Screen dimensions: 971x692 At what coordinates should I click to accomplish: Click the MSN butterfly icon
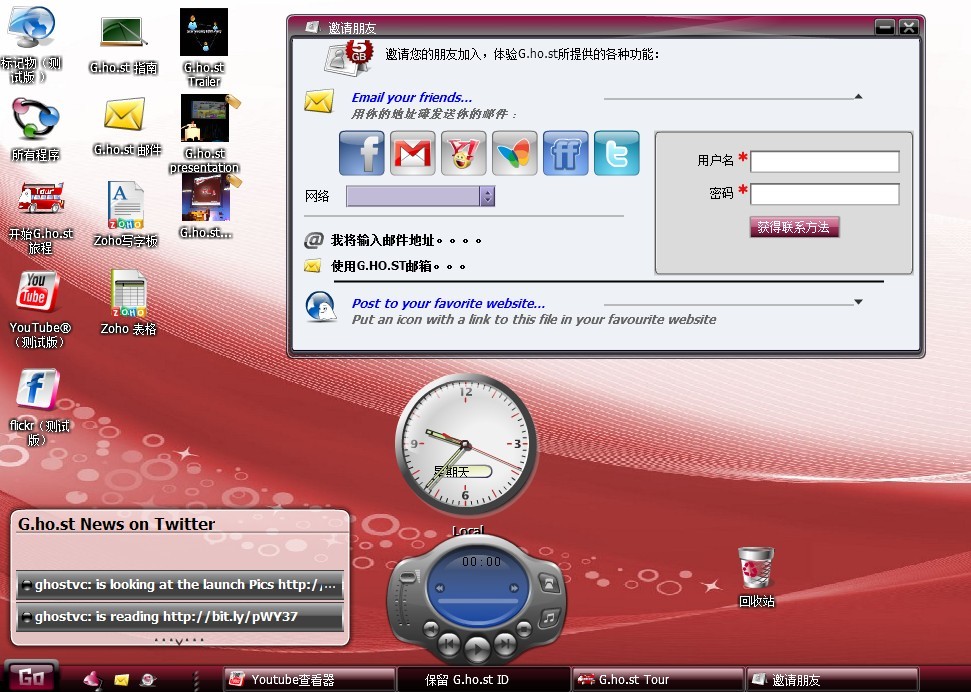click(514, 153)
